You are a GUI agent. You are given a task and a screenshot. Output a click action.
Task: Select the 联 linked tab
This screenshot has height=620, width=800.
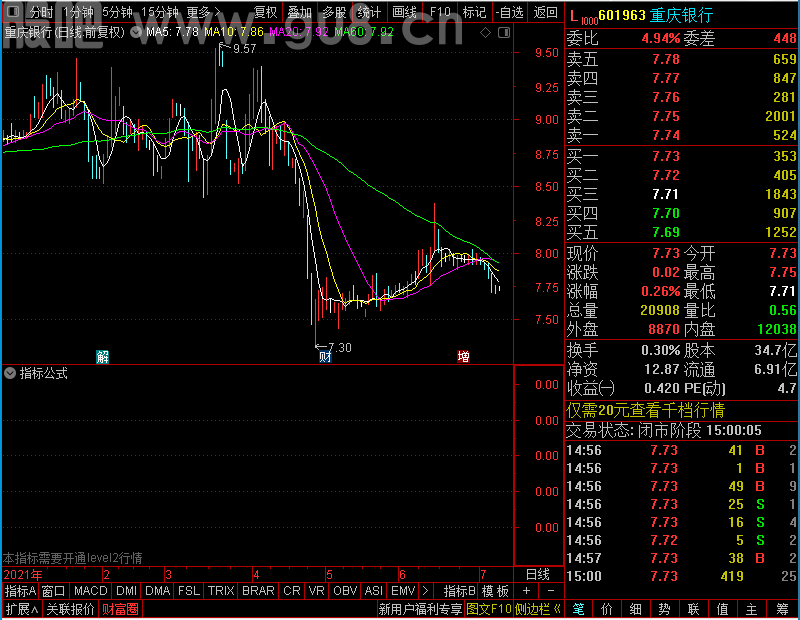point(693,609)
